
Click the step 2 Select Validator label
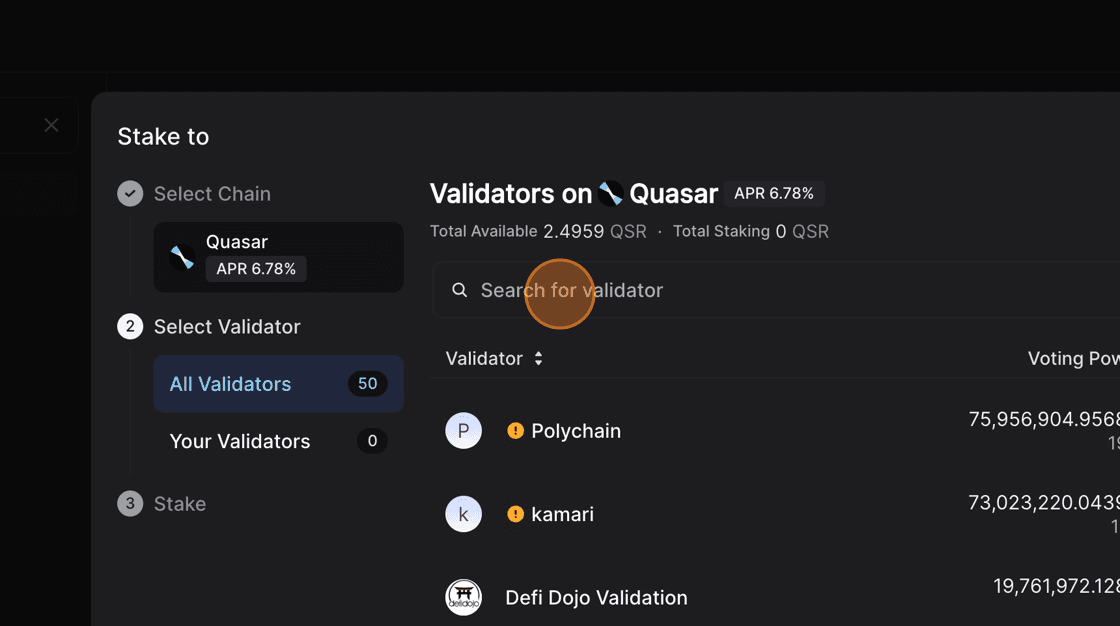(227, 327)
